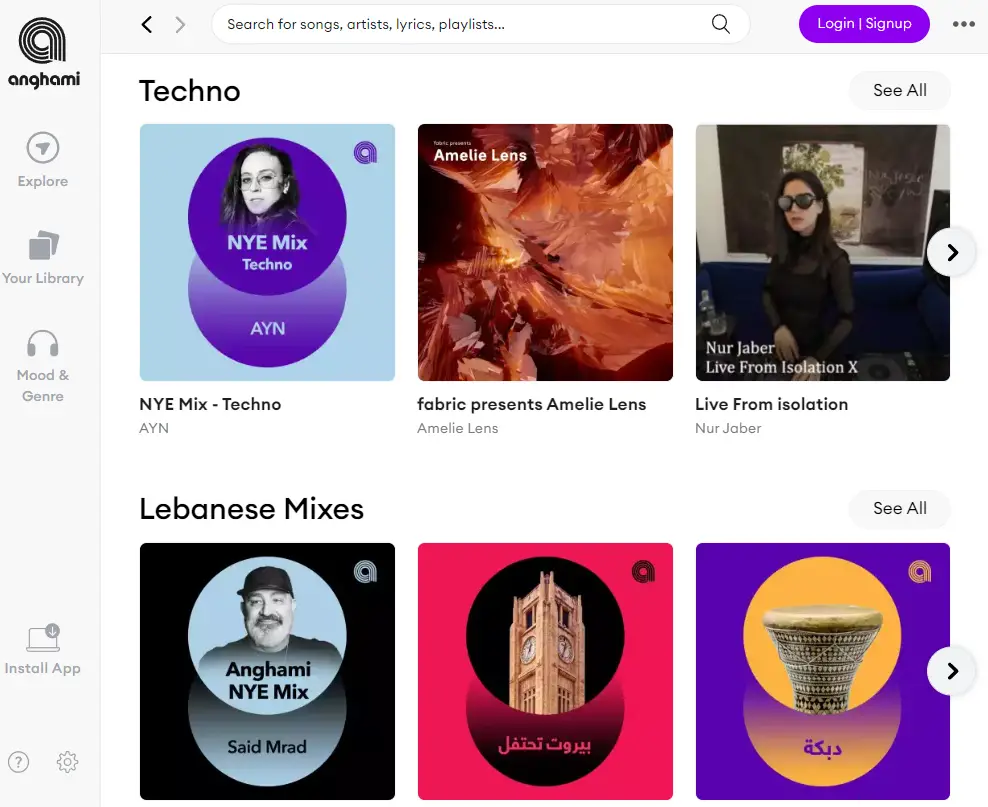Open the Anghami NYE Mix Said Mrad cover
The height and width of the screenshot is (807, 988).
tap(267, 671)
